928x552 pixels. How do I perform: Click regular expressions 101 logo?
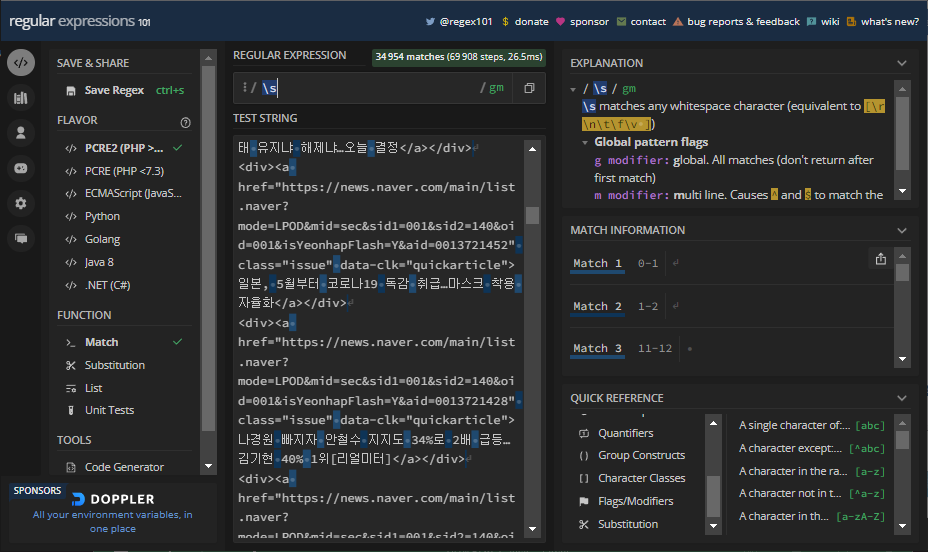80,21
